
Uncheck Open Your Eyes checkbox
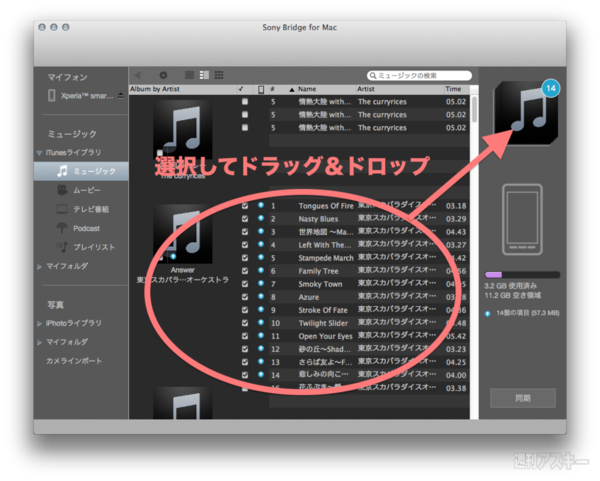coord(245,336)
